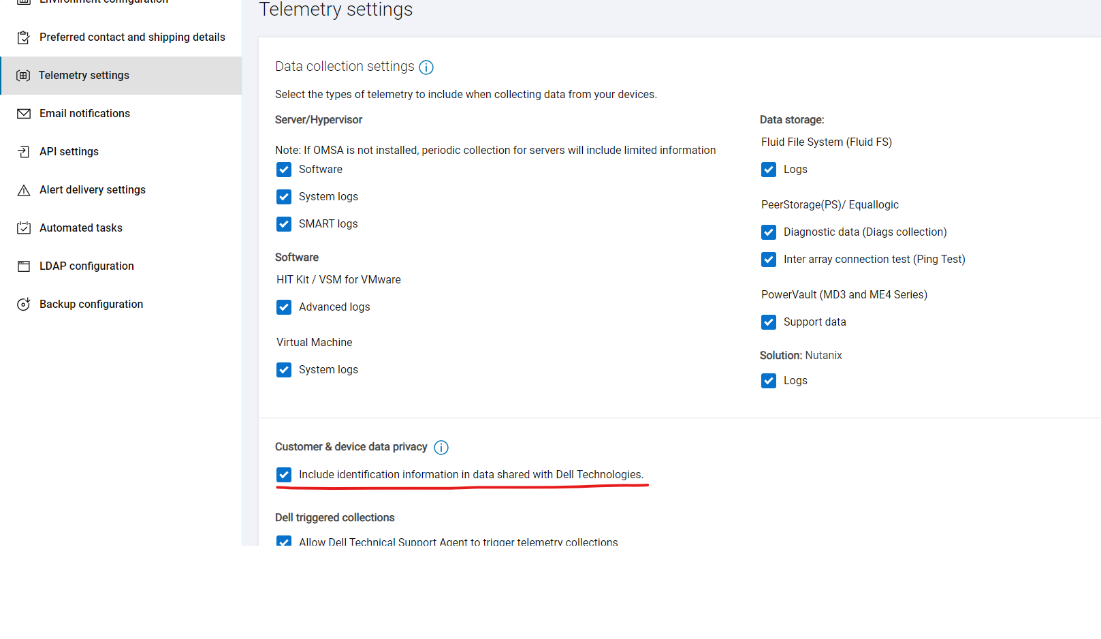Toggle Advanced logs for HIT Kit
This screenshot has height=639, width=1101.
(284, 307)
